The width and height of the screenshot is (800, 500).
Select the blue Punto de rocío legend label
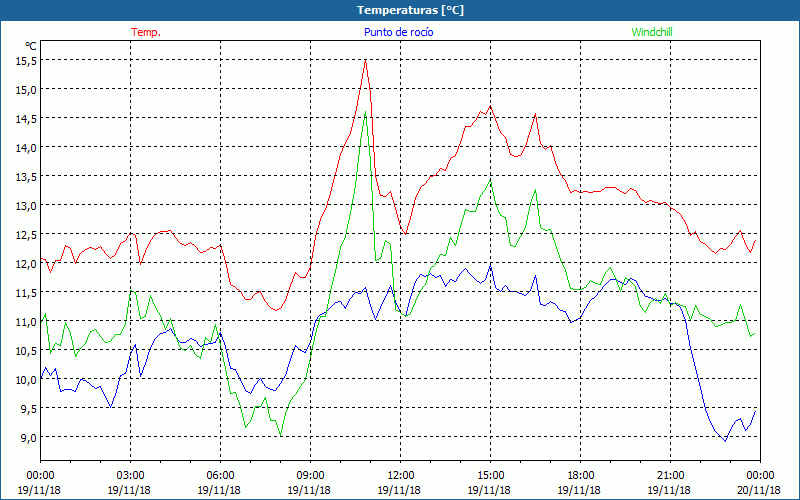(398, 32)
